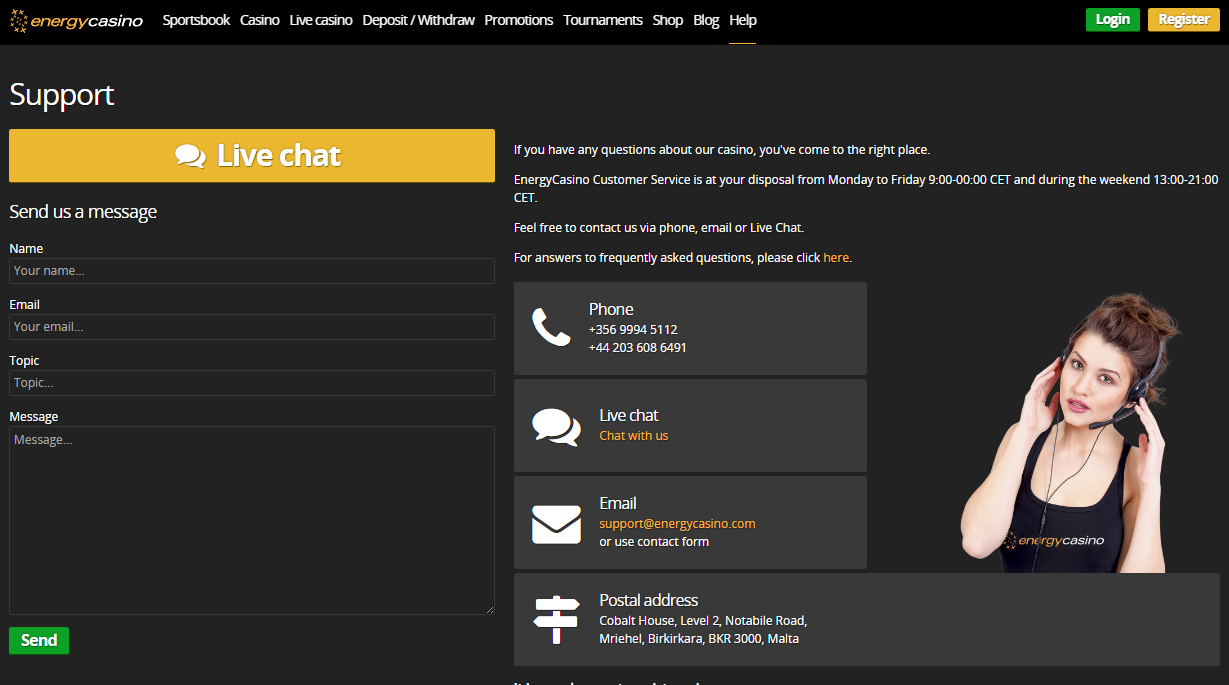The width and height of the screenshot is (1229, 685).
Task: Open the Shop page
Action: (x=668, y=20)
